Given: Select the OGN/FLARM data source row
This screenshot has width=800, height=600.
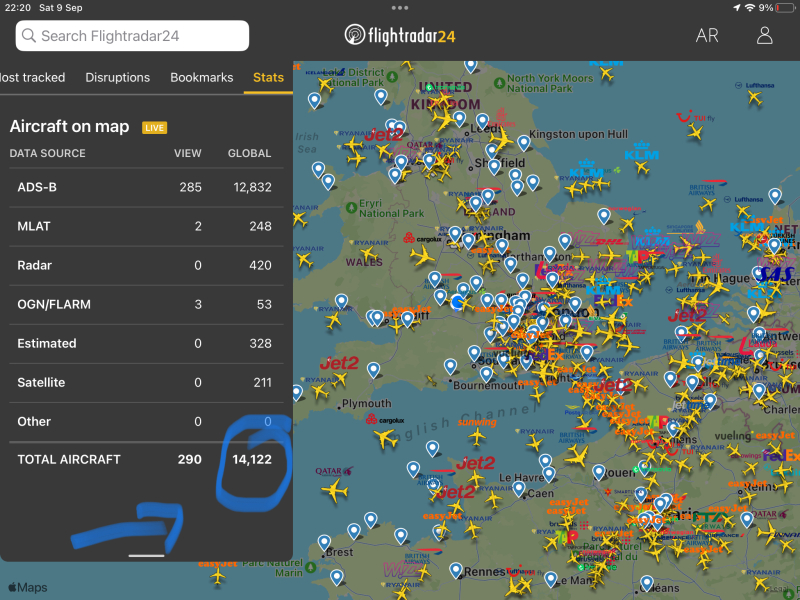Looking at the screenshot, I should pos(146,305).
